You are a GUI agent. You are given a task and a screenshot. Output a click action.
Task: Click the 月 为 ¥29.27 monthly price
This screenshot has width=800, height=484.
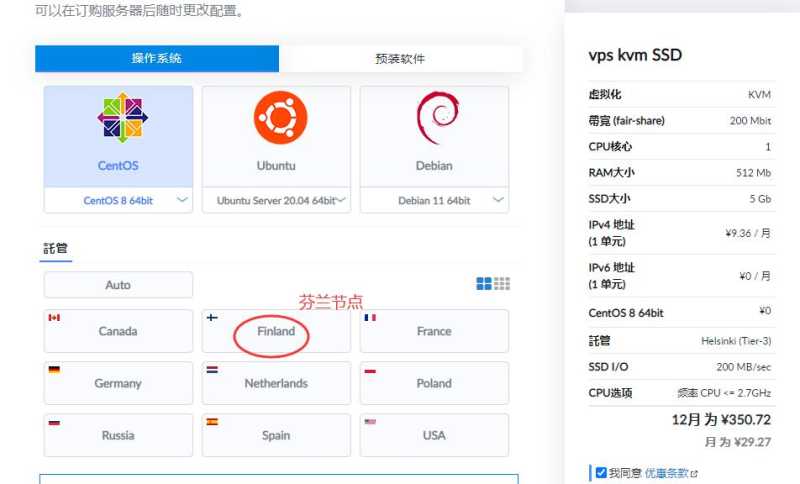pyautogui.click(x=738, y=442)
